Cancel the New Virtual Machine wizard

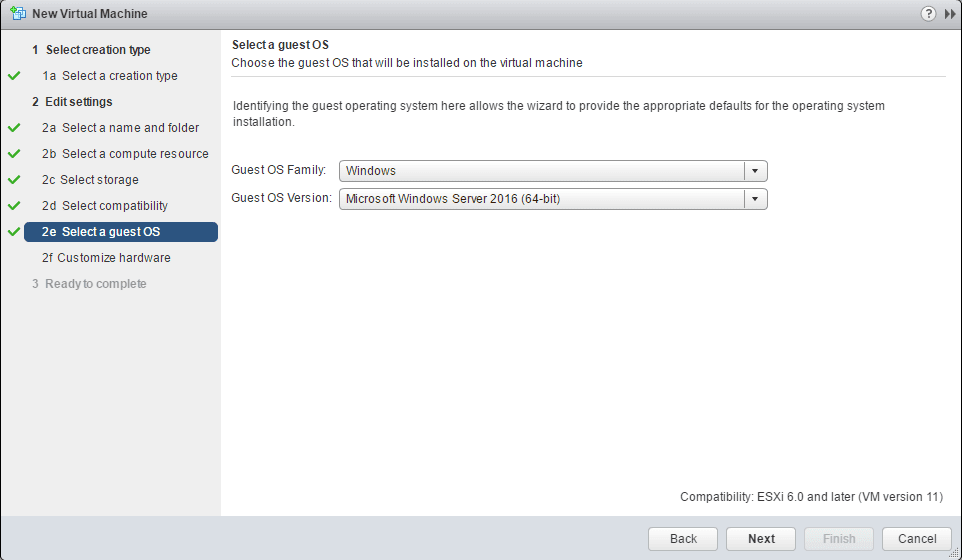coord(917,539)
